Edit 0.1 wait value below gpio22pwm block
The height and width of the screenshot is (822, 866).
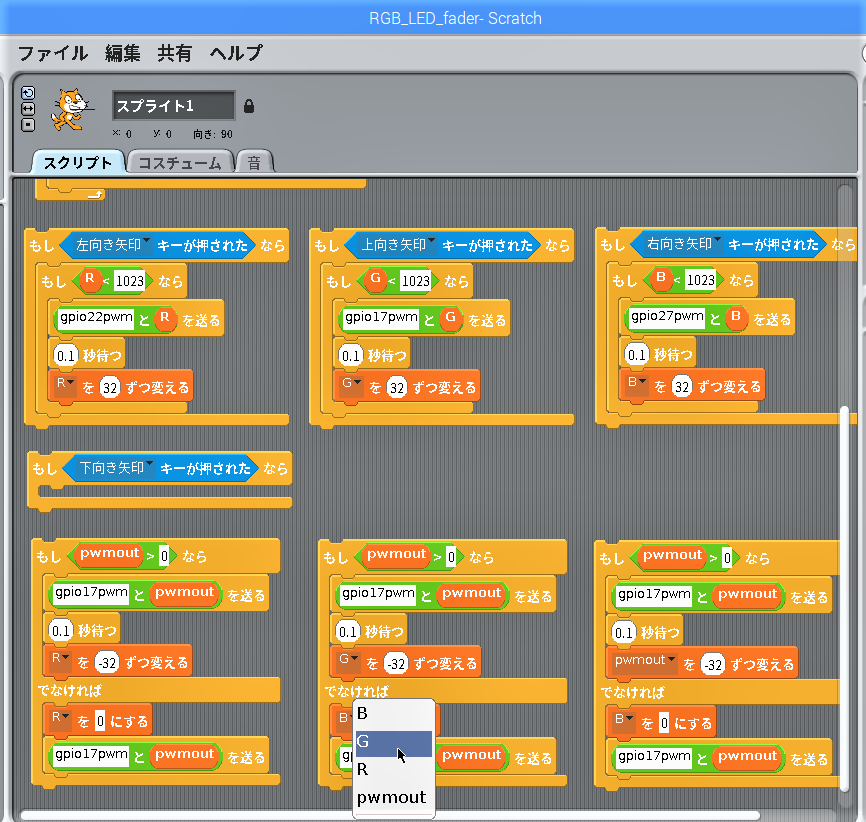click(x=66, y=356)
